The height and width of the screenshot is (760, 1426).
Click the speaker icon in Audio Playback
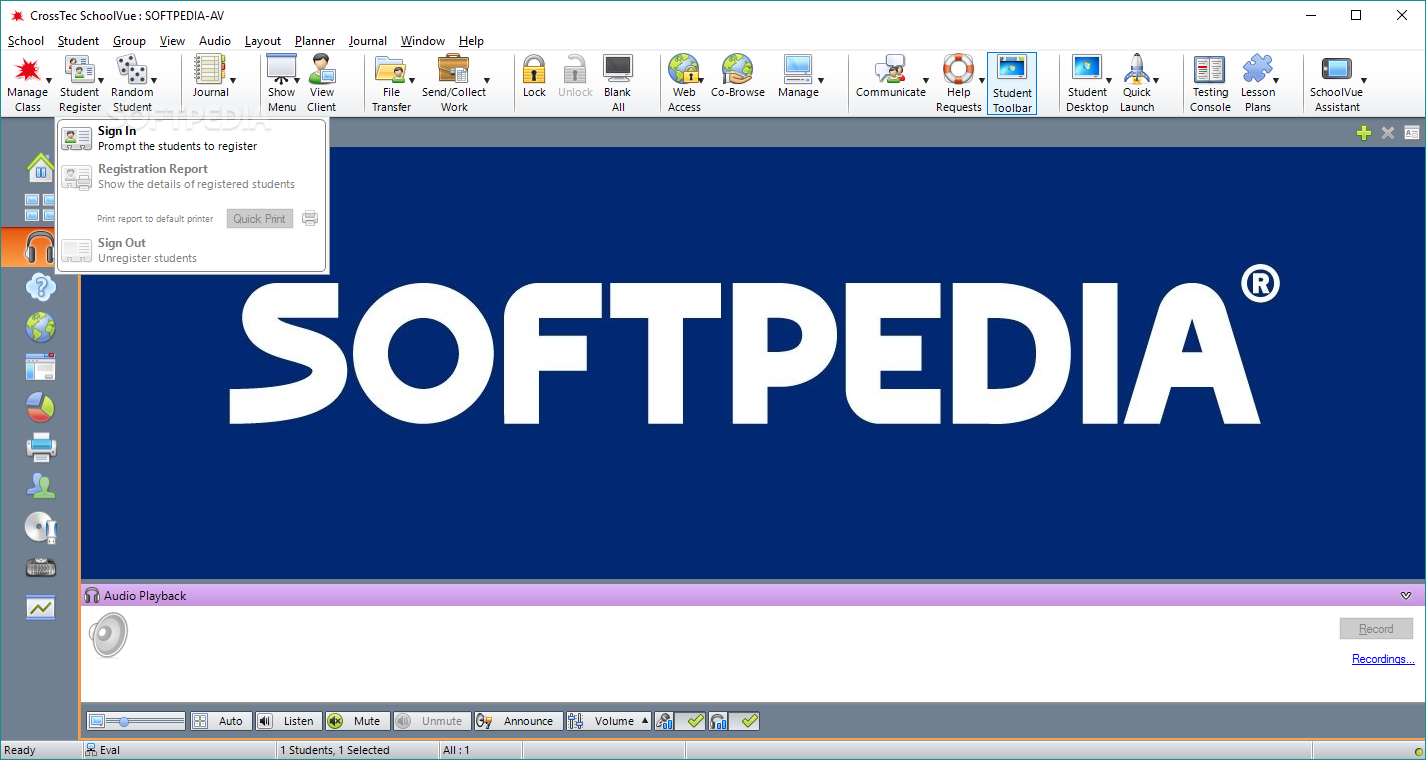(108, 635)
